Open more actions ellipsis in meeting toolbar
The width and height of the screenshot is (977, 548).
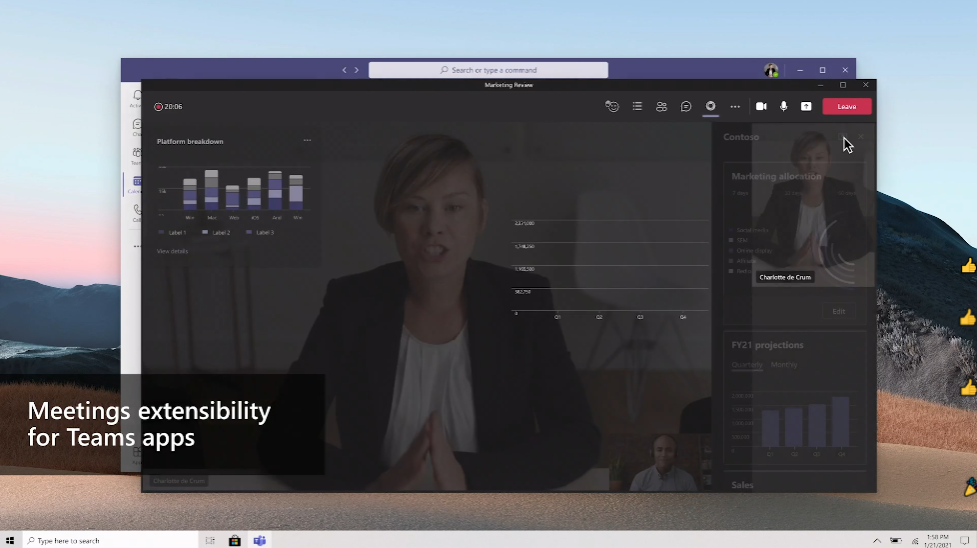pyautogui.click(x=735, y=106)
